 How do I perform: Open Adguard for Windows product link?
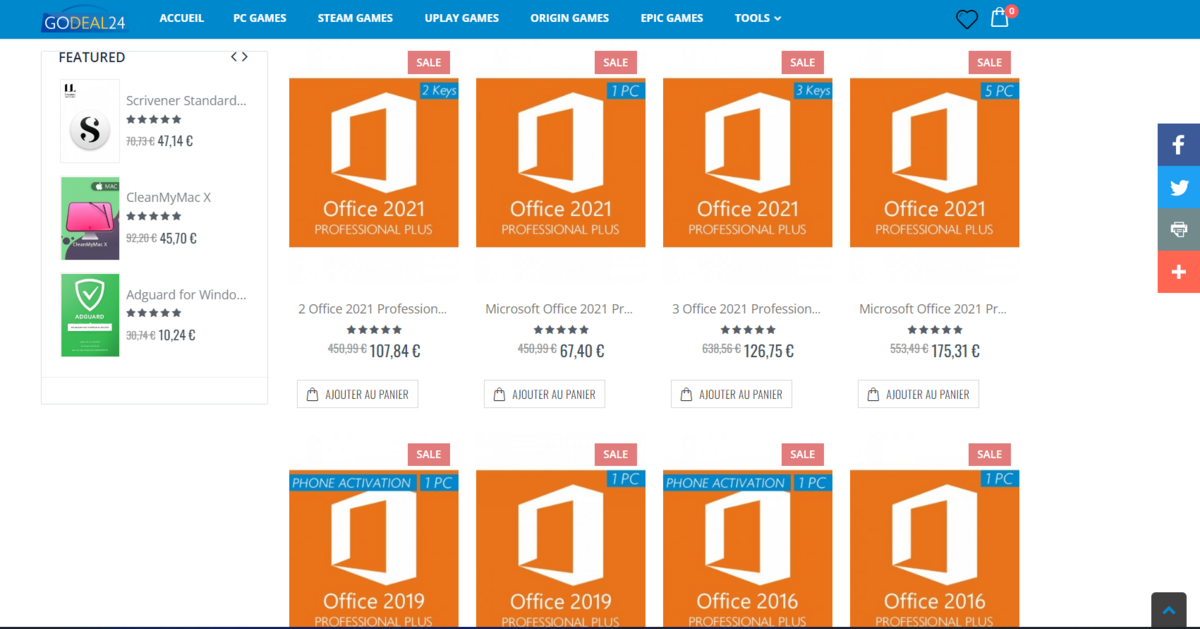[x=186, y=294]
